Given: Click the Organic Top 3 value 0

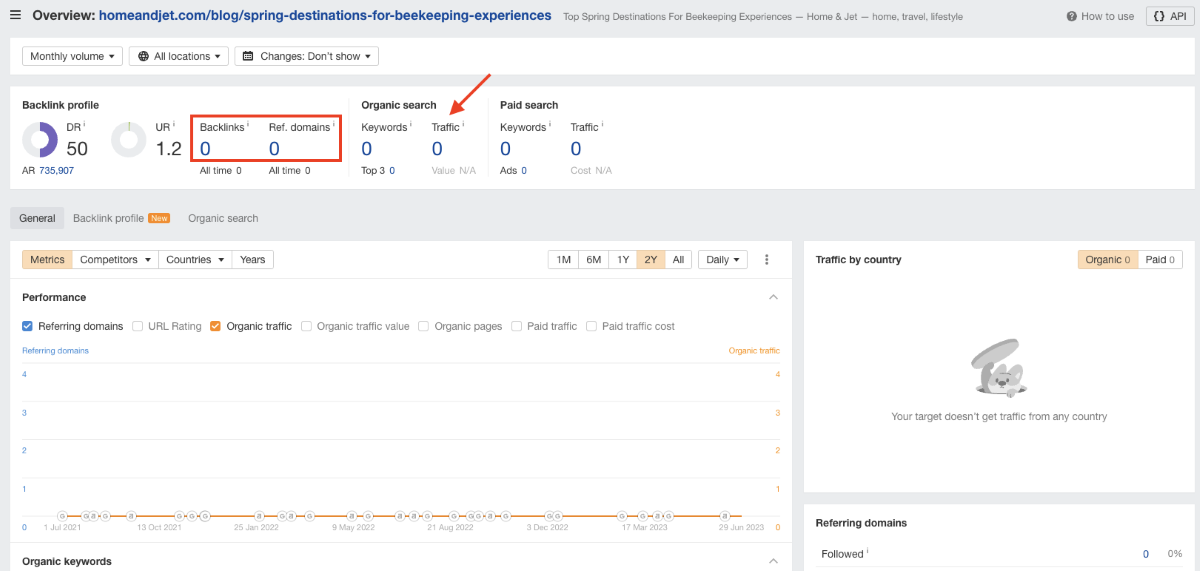Looking at the screenshot, I should point(392,171).
